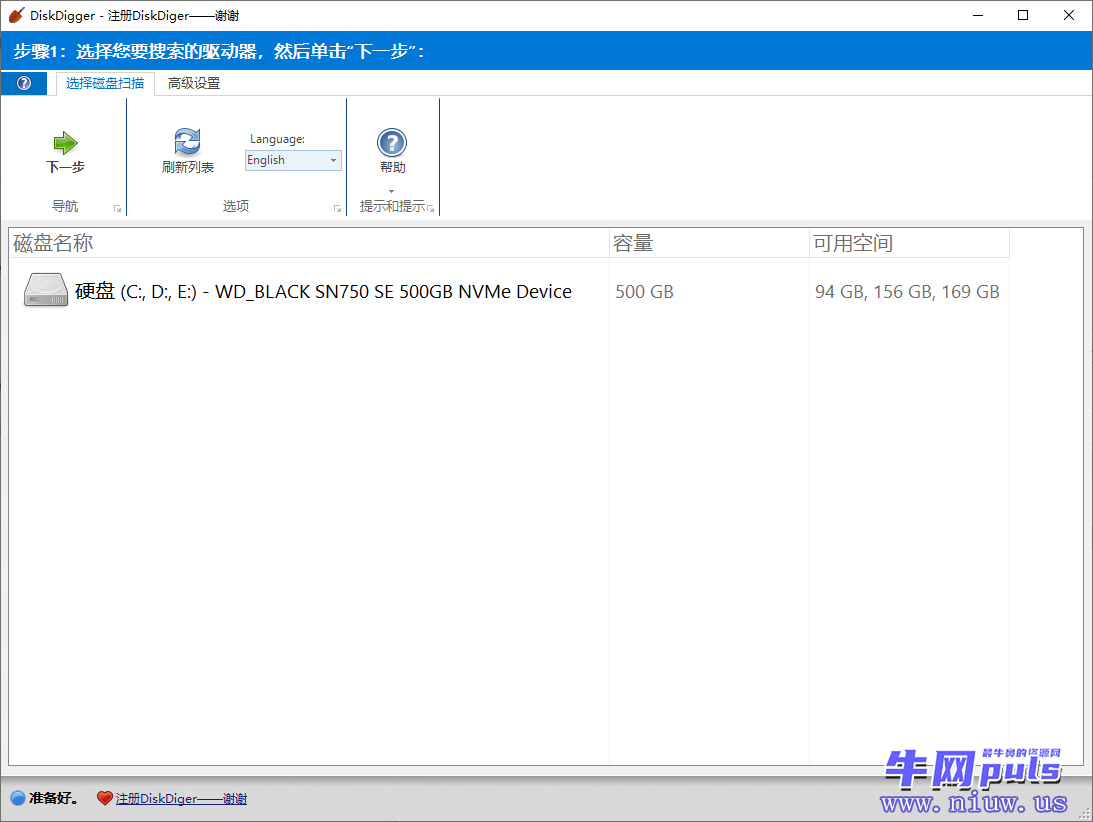The image size is (1093, 822).
Task: Switch to the 选择磁盘扫描 tab
Action: [105, 84]
